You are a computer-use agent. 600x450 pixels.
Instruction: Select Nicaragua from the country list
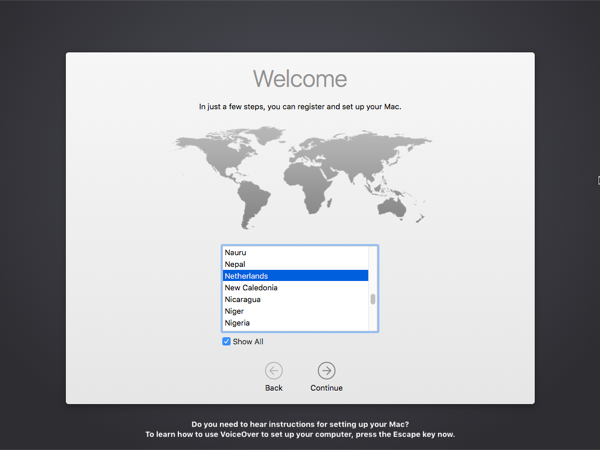(x=243, y=300)
